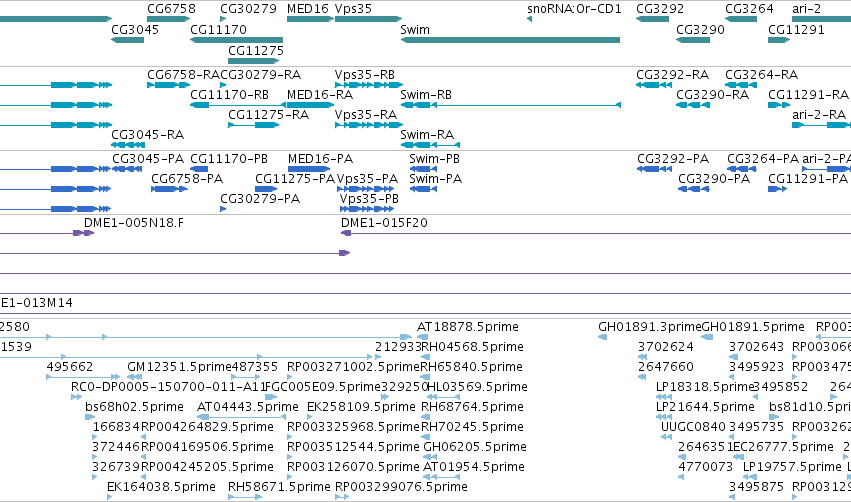Open the GM12351.5prime EST label
The height and width of the screenshot is (502, 851).
coord(179,367)
